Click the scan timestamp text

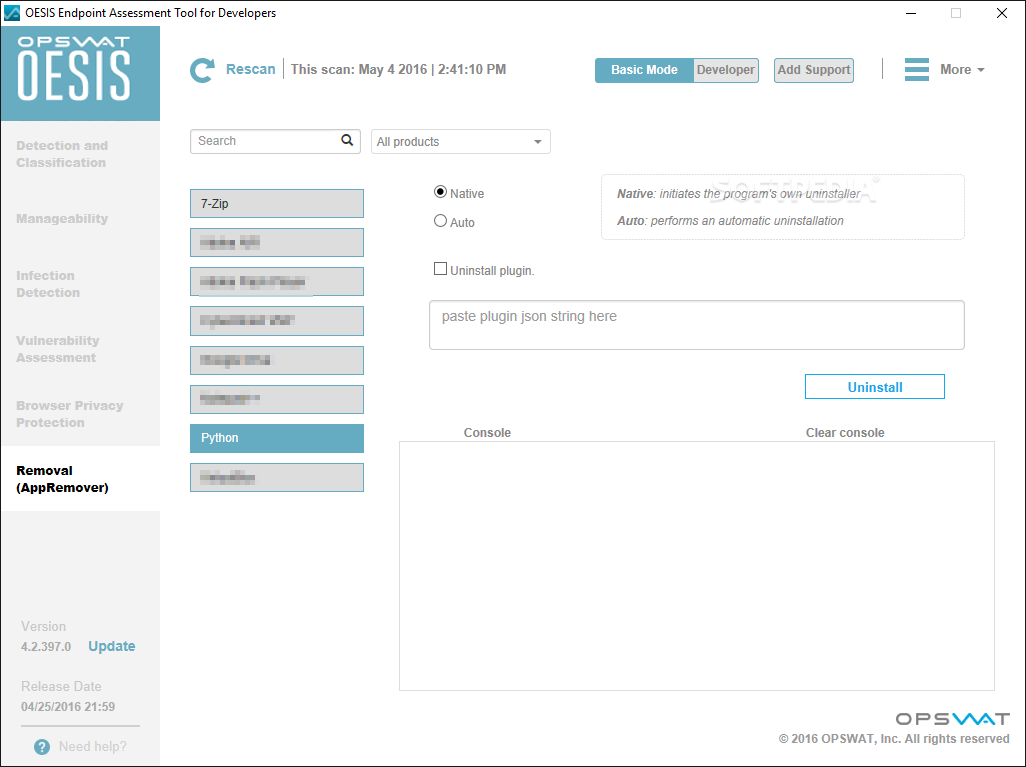398,69
